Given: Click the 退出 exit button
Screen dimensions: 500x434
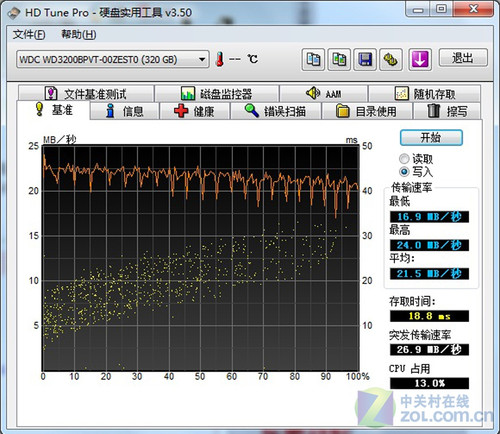Looking at the screenshot, I should pos(463,58).
